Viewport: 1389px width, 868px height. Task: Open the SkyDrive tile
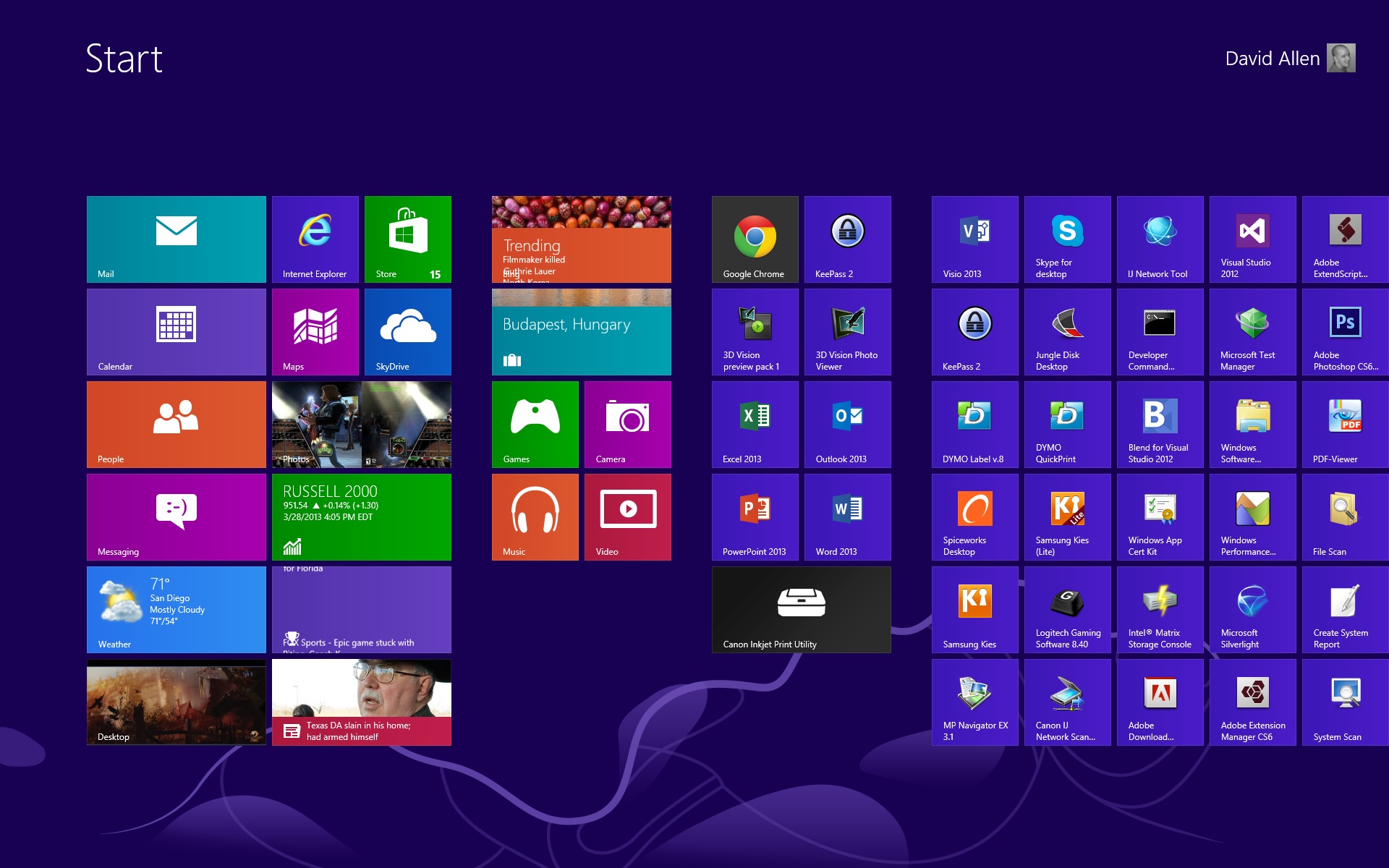click(x=407, y=331)
